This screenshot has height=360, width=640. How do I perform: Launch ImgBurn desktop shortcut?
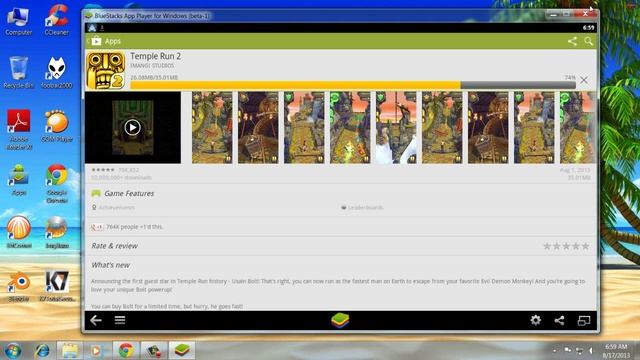point(57,232)
